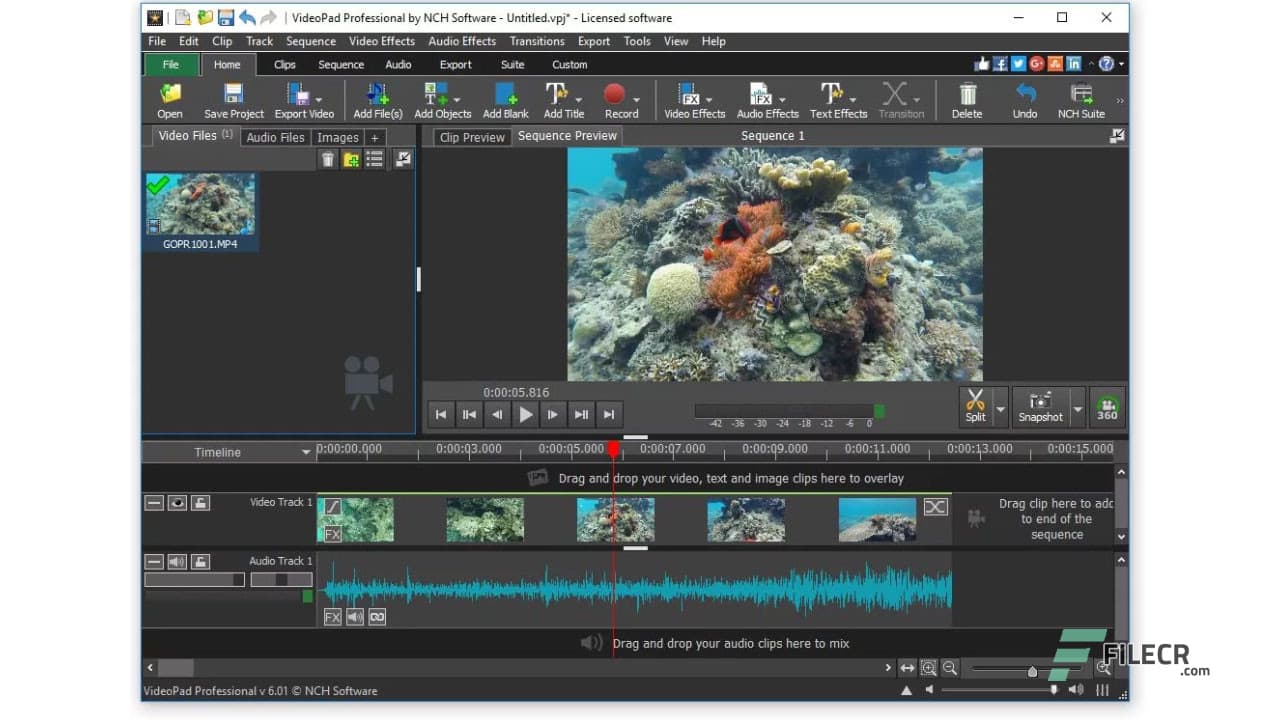This screenshot has height=720, width=1280.
Task: Toggle the lock on Video Track 1
Action: (200, 503)
